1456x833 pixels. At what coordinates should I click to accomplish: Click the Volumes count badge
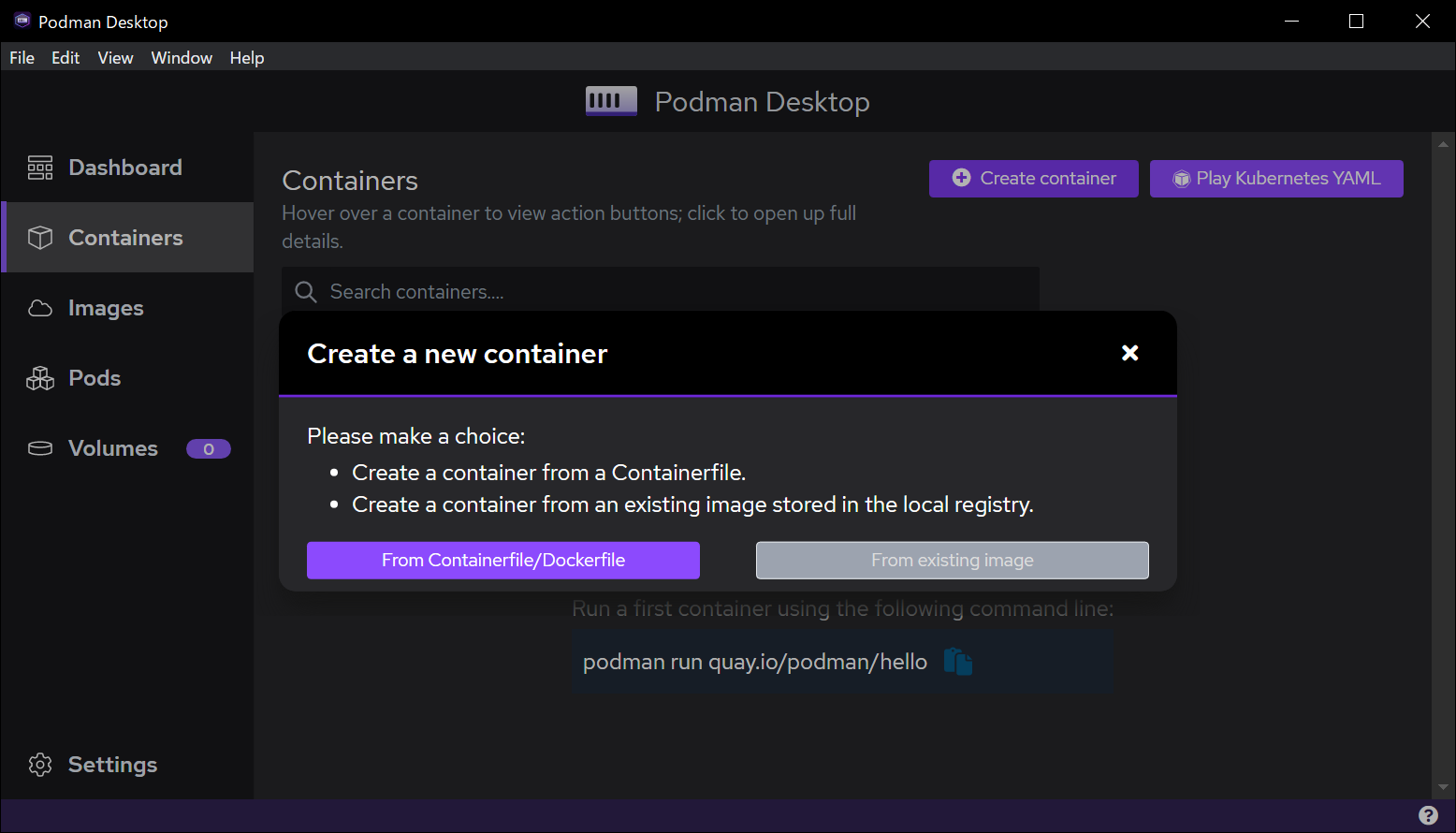208,449
